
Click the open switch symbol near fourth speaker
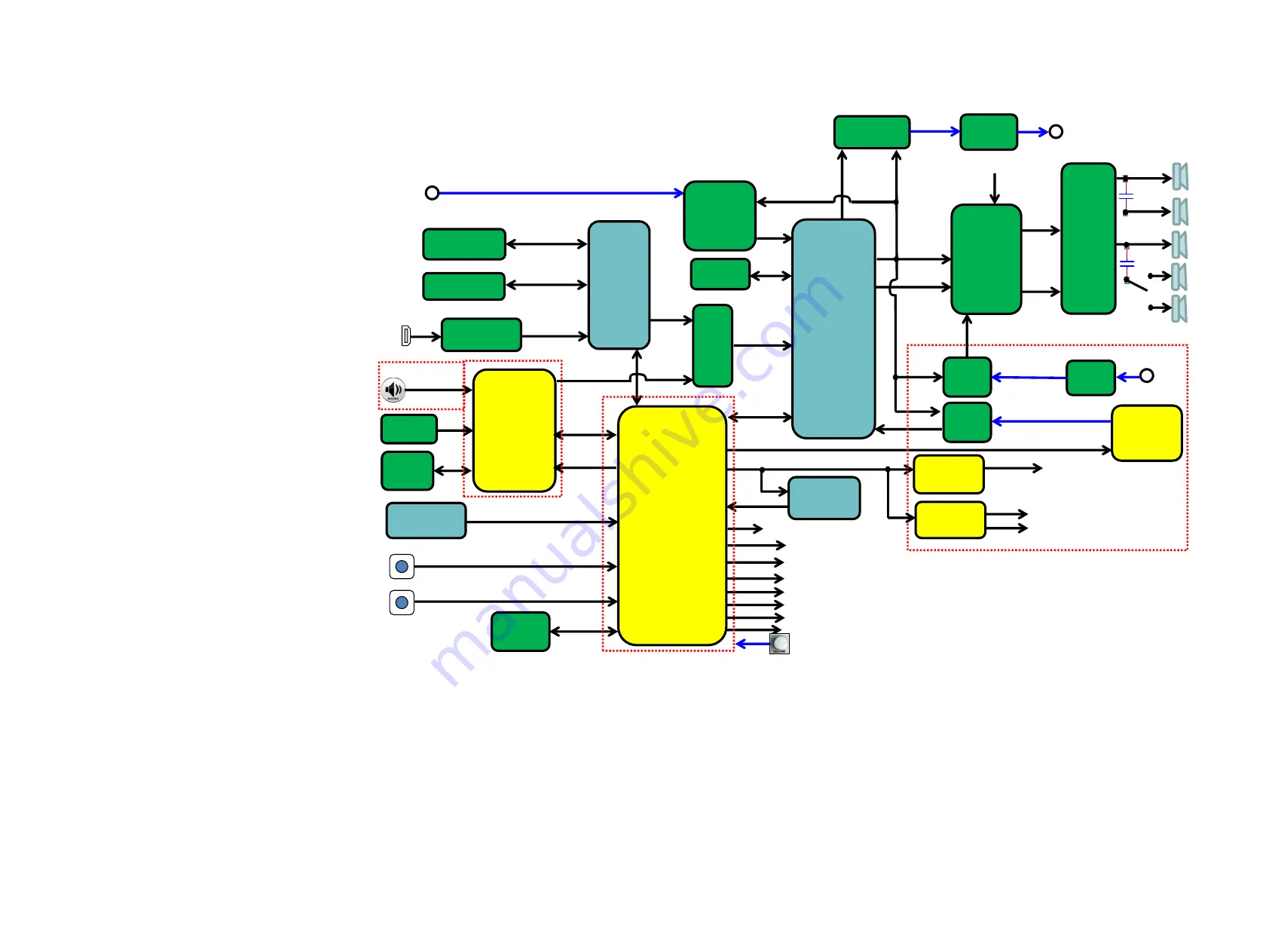1136,284
